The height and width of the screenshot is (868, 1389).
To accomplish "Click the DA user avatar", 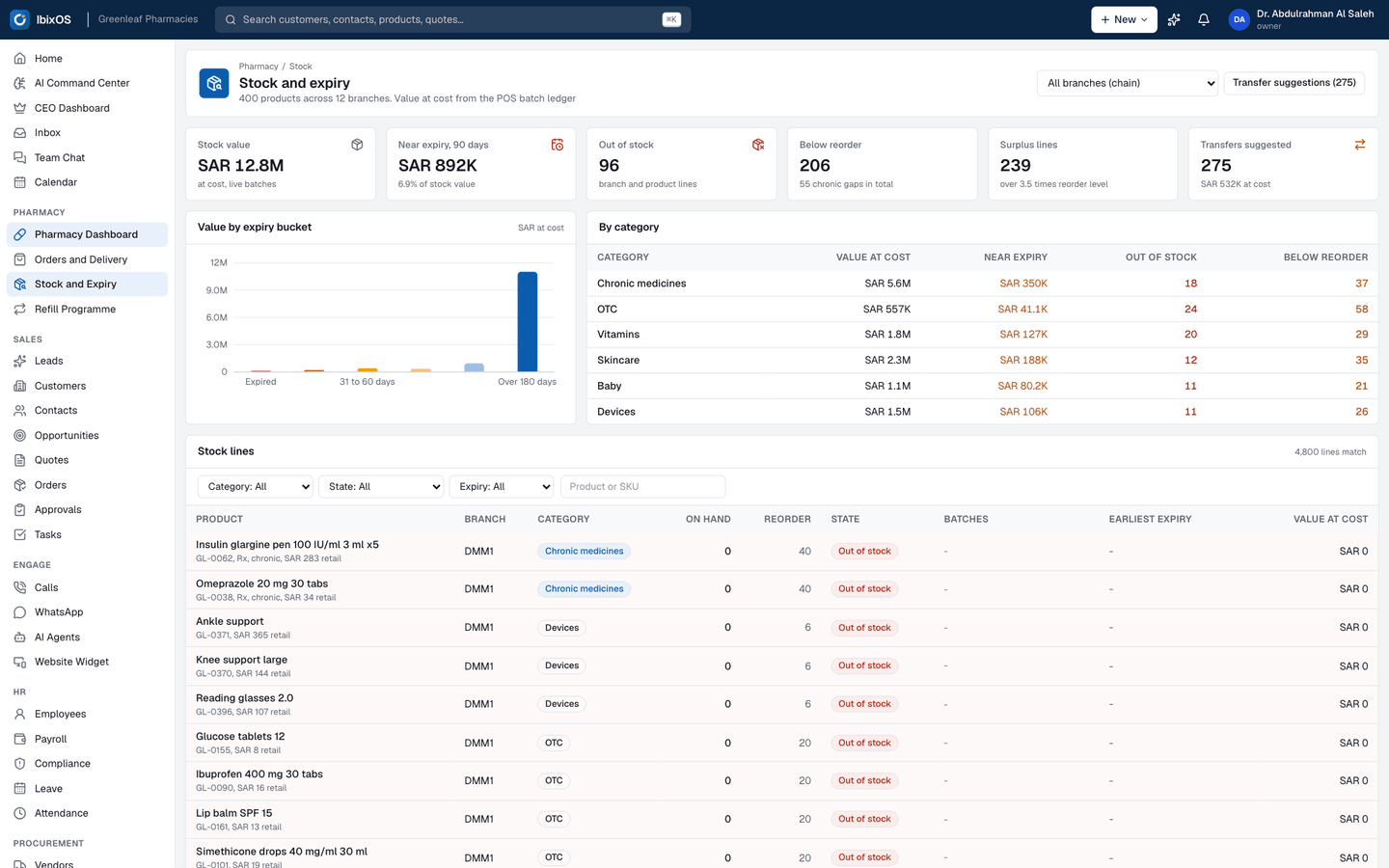I will (x=1239, y=19).
